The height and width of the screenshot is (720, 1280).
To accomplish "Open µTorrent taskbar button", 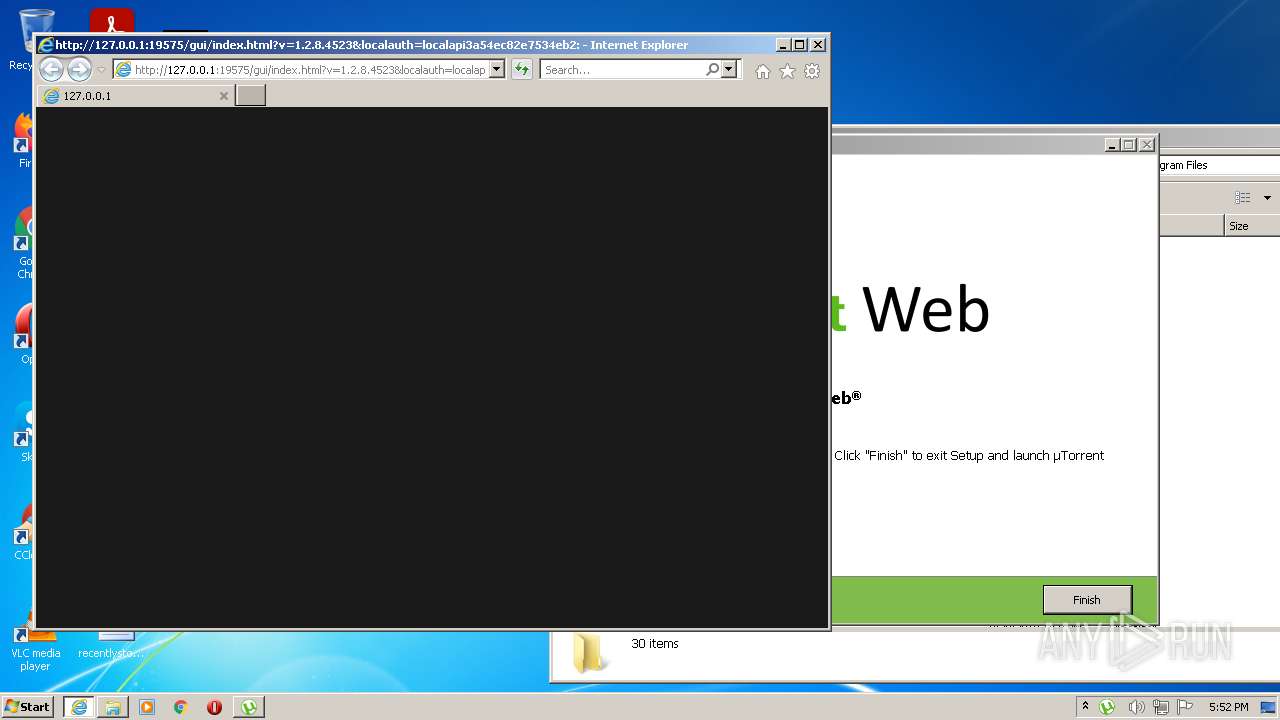I will (249, 707).
